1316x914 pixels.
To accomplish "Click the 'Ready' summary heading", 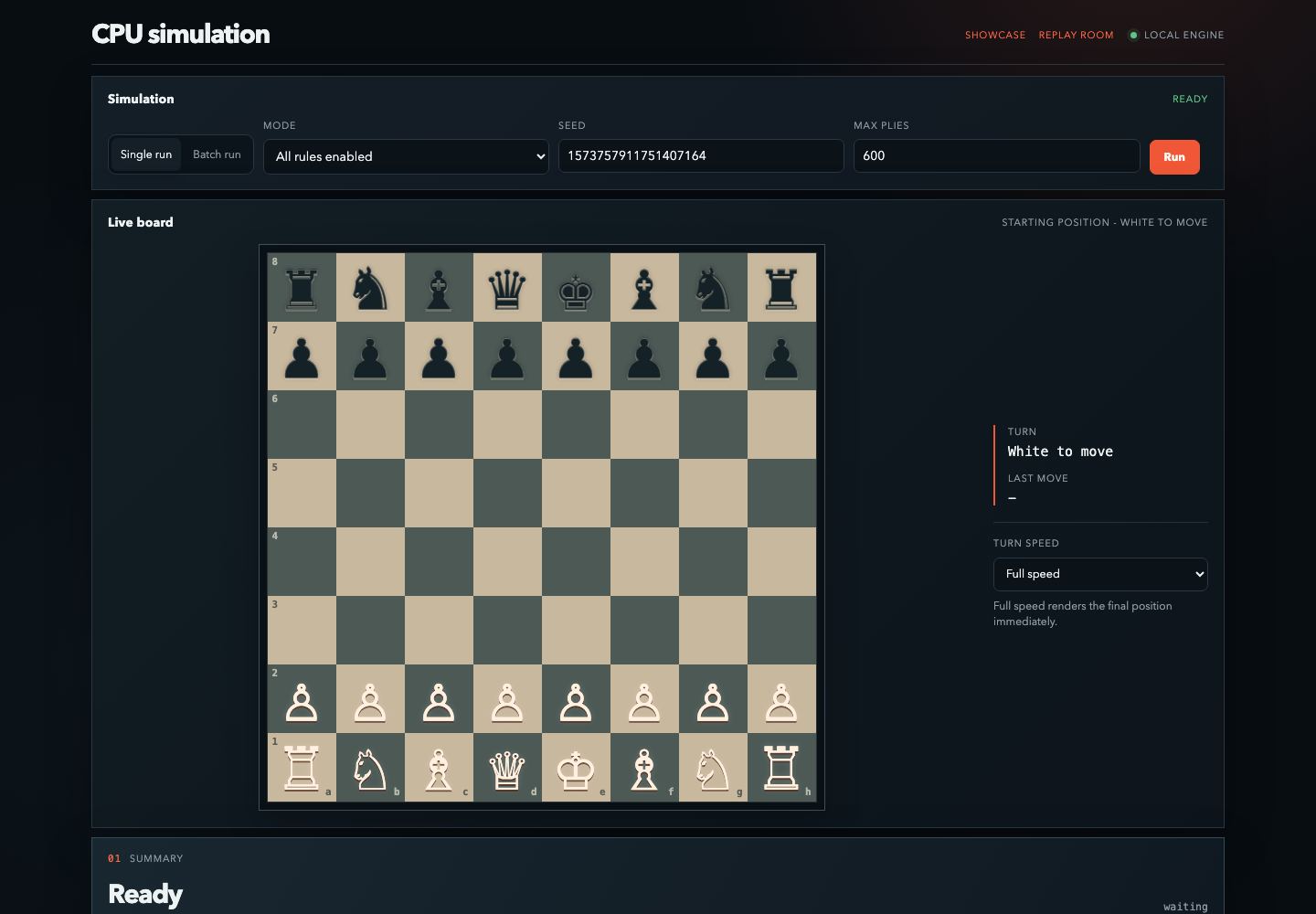I will point(145,894).
